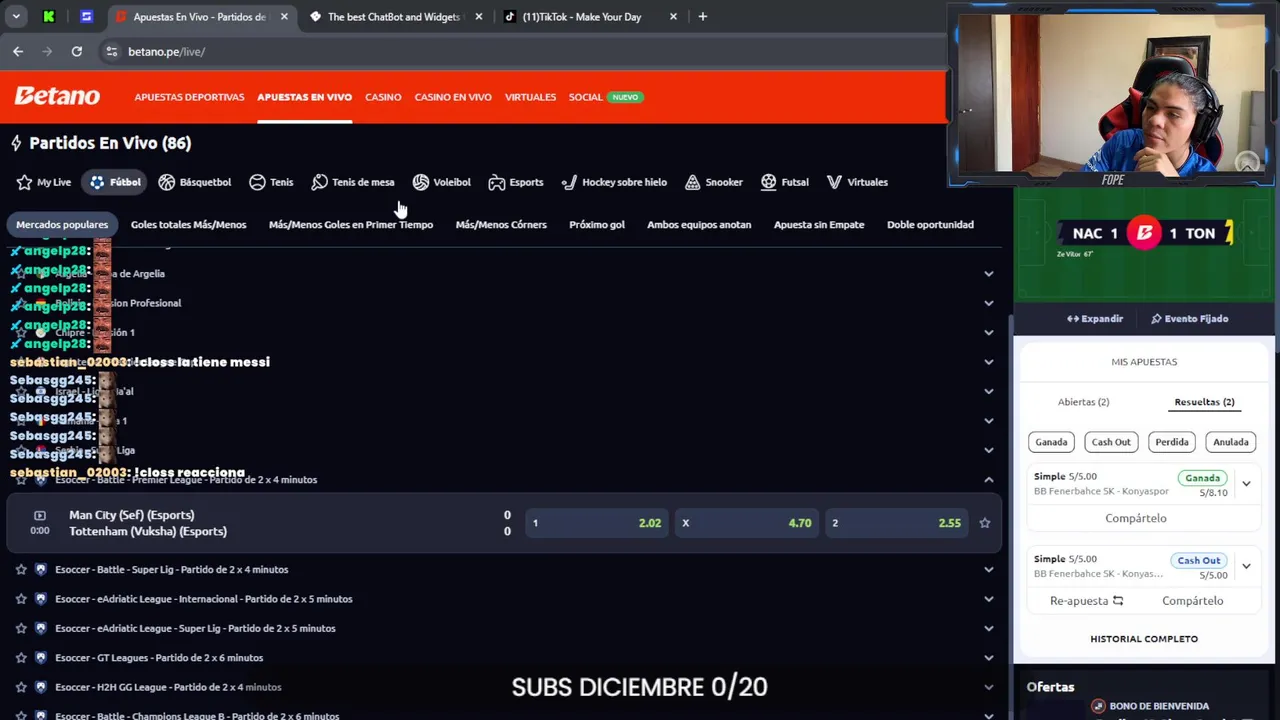Open Casino en Vivo menu item
This screenshot has height=720, width=1280.
tap(453, 97)
